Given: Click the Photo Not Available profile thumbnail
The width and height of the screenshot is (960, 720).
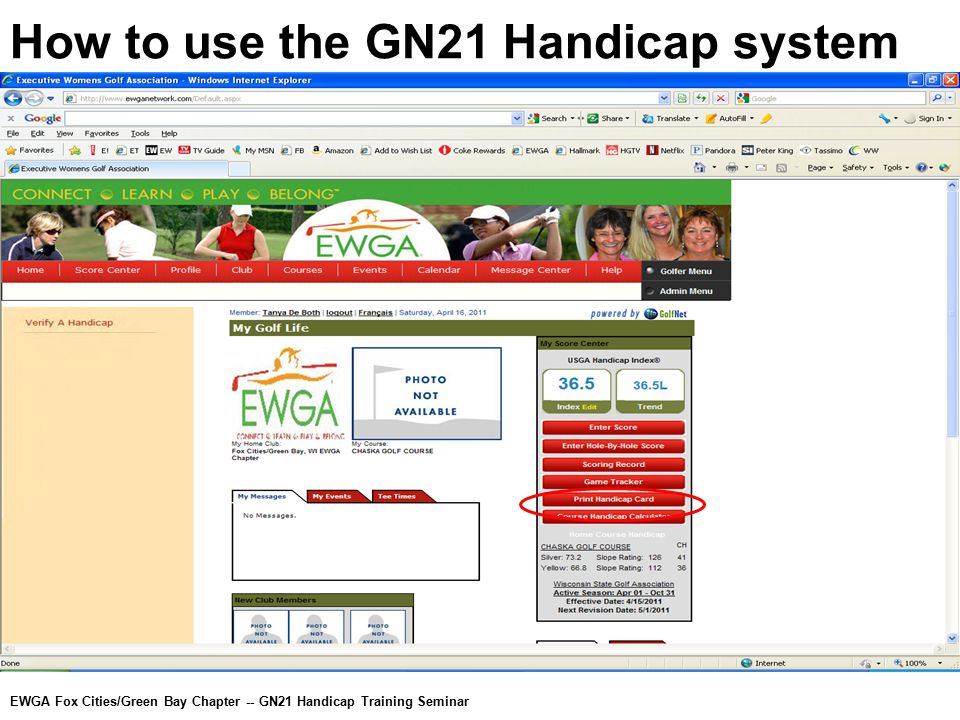Looking at the screenshot, I should point(427,394).
